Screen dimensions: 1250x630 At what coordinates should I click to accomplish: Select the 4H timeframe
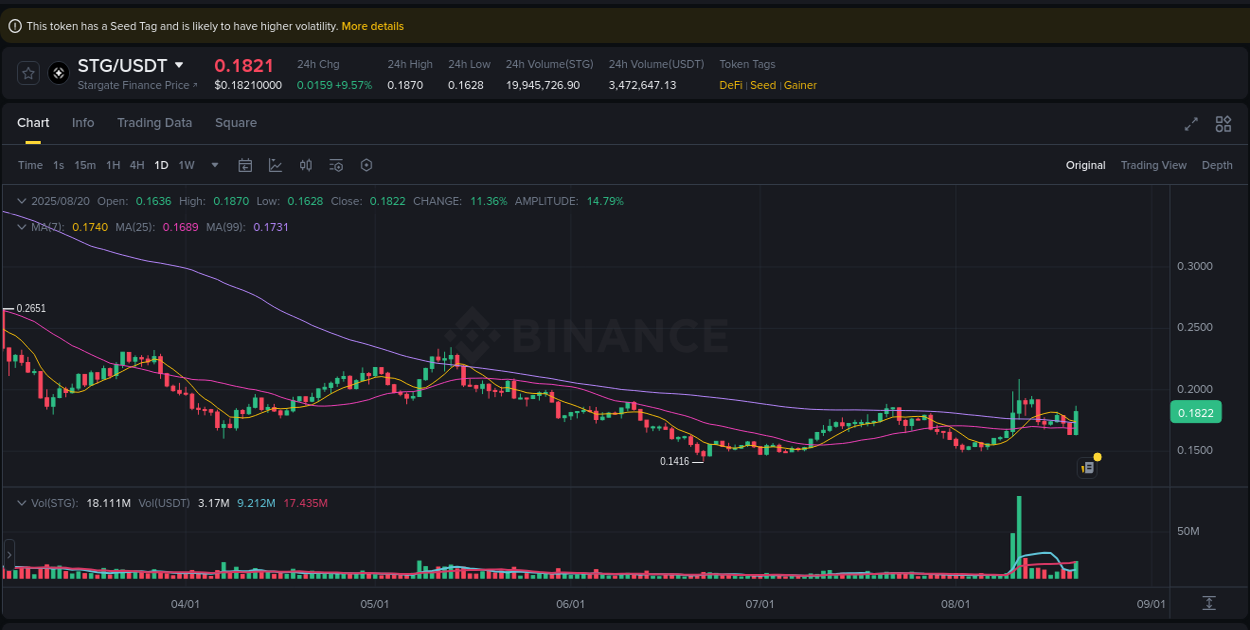click(x=137, y=165)
